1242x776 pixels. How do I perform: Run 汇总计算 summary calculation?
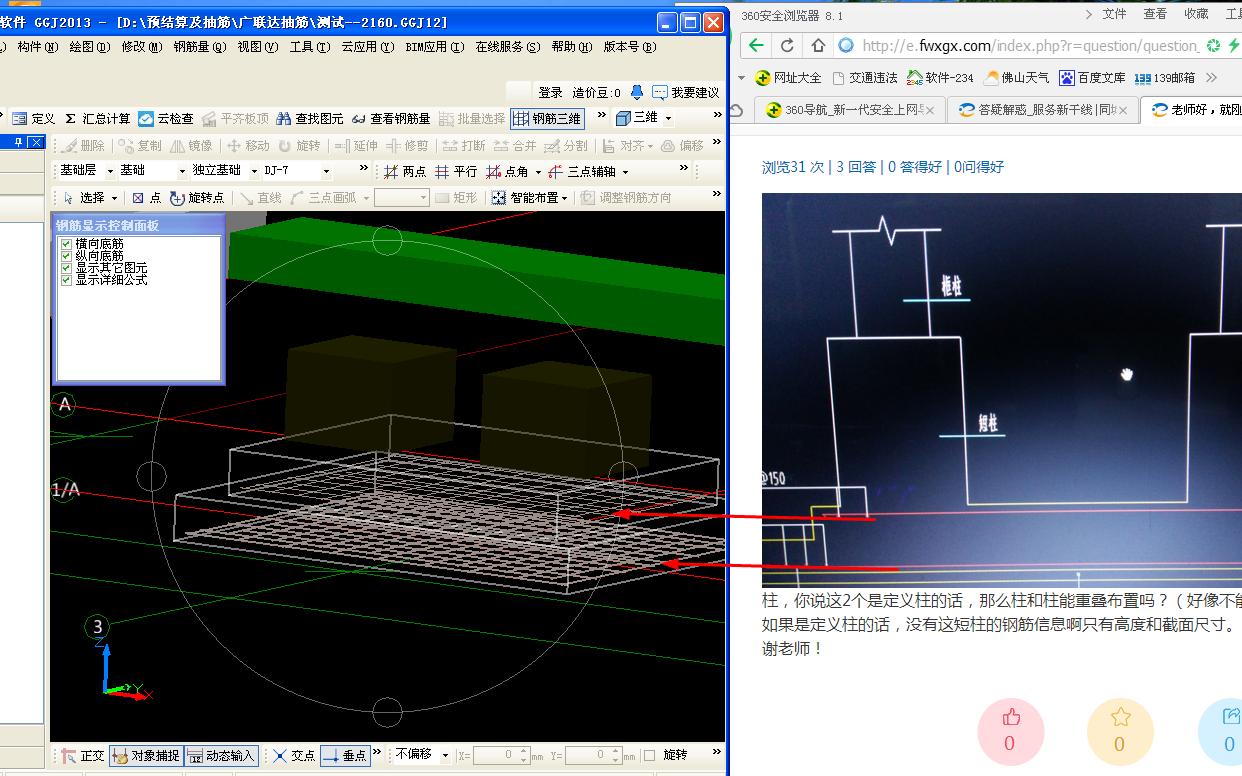97,118
